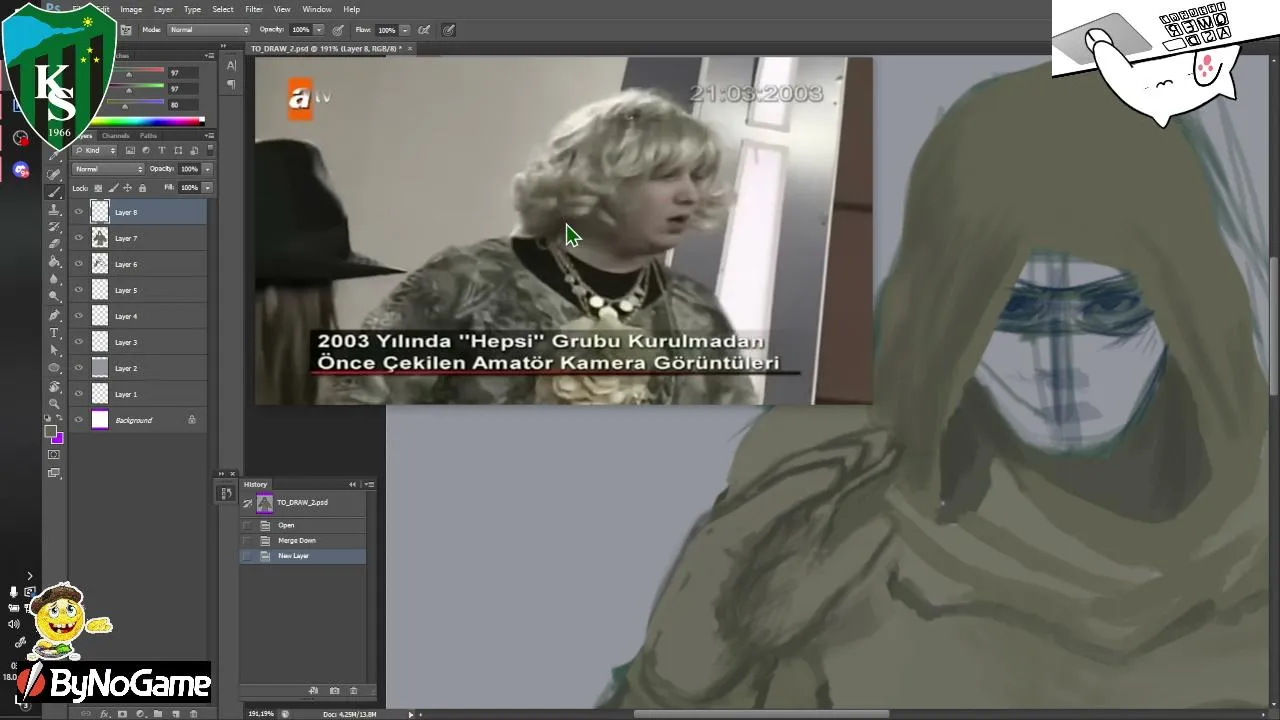Hide Layer 2 visibility
This screenshot has height=720, width=1280.
pyautogui.click(x=79, y=368)
